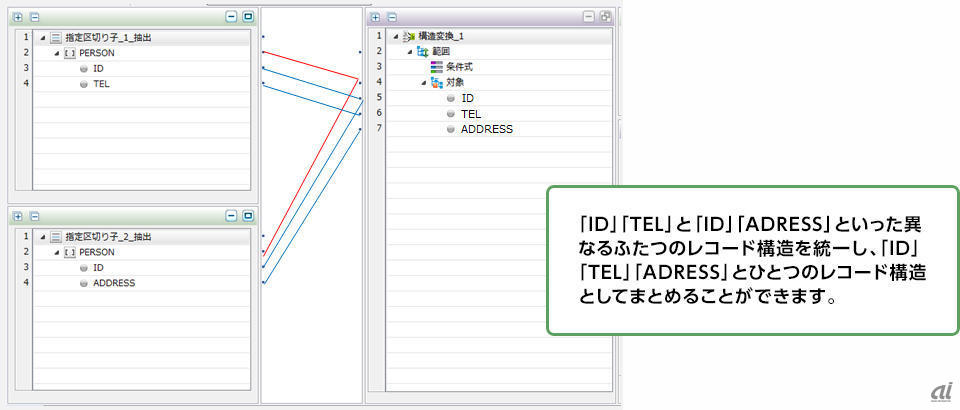Select TEL label under 対象
Viewport: 960px width, 410px height.
(x=471, y=114)
